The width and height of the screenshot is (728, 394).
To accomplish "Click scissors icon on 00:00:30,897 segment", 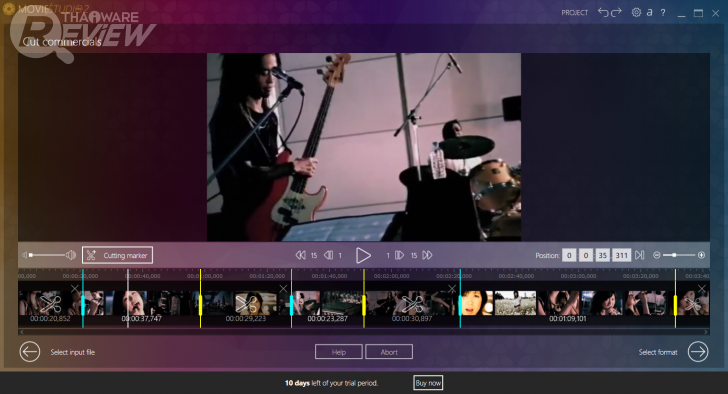I will (x=412, y=304).
